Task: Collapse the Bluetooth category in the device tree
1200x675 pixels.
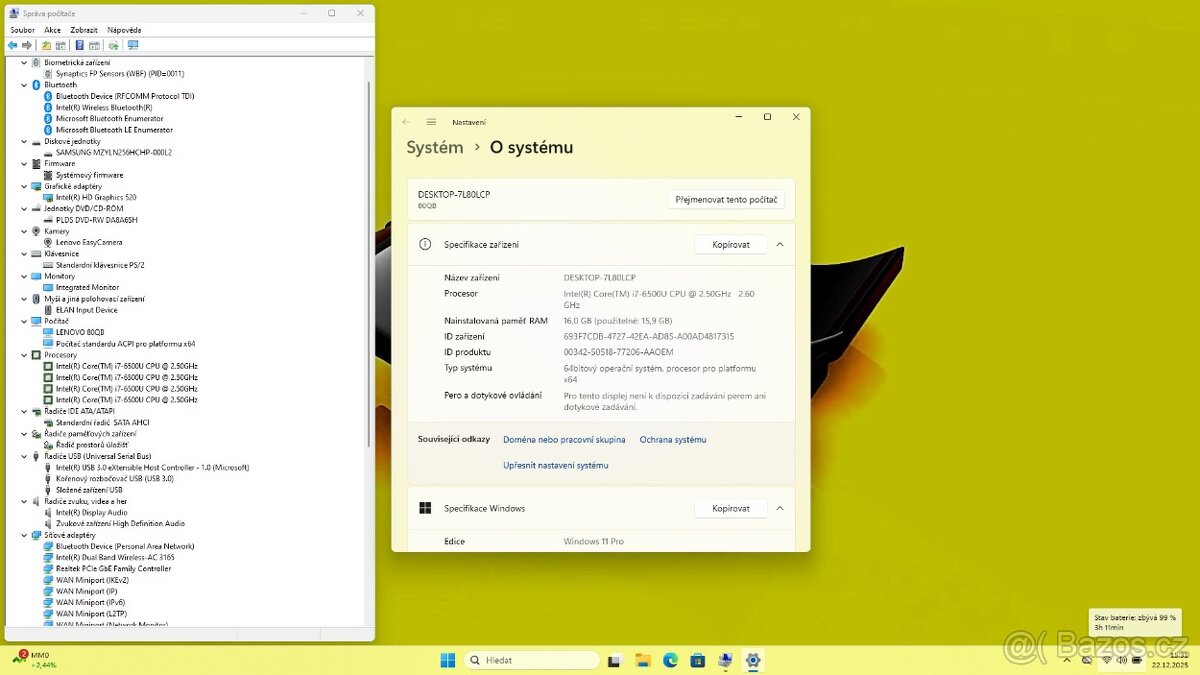Action: tap(24, 84)
